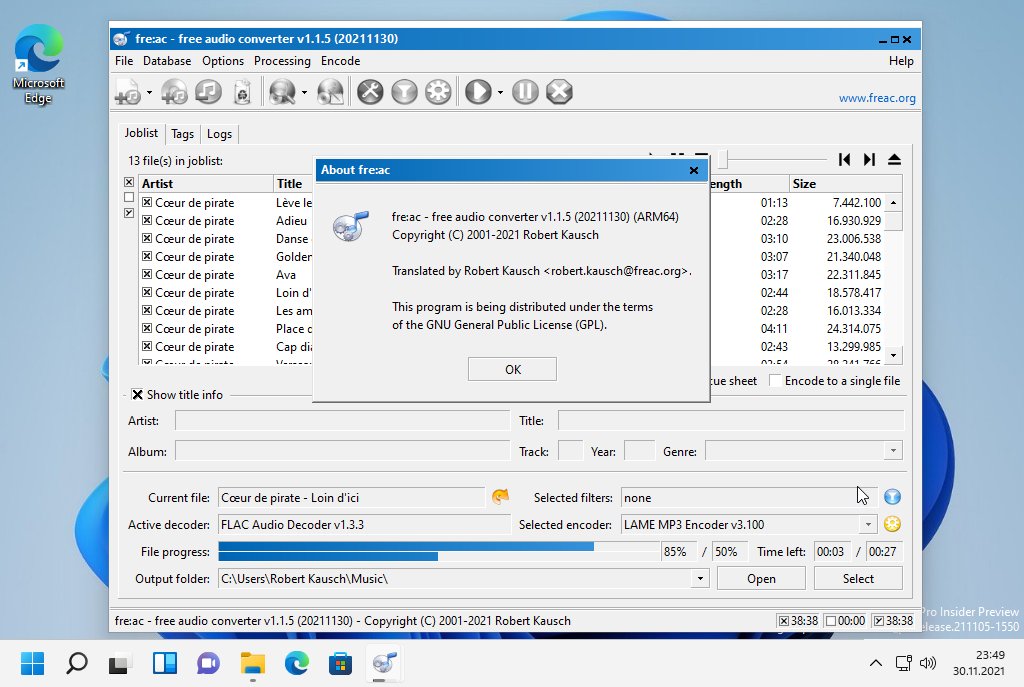Open the File menu
The width and height of the screenshot is (1024, 687).
124,61
